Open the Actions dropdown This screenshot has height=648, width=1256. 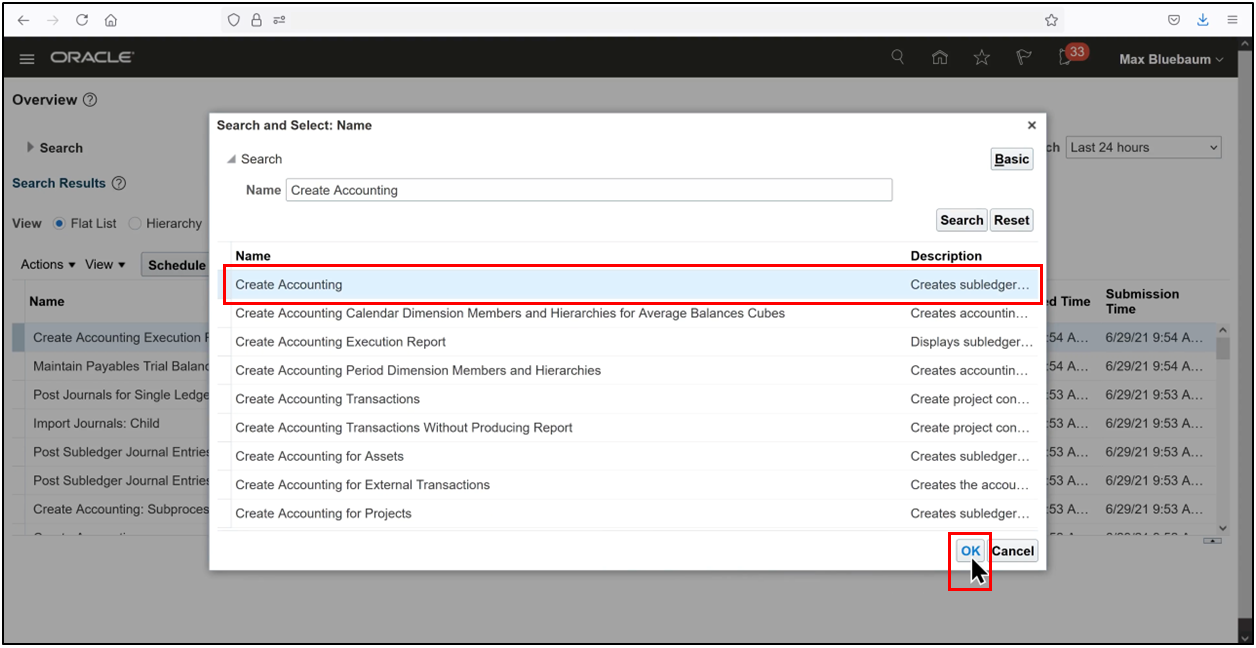click(46, 264)
